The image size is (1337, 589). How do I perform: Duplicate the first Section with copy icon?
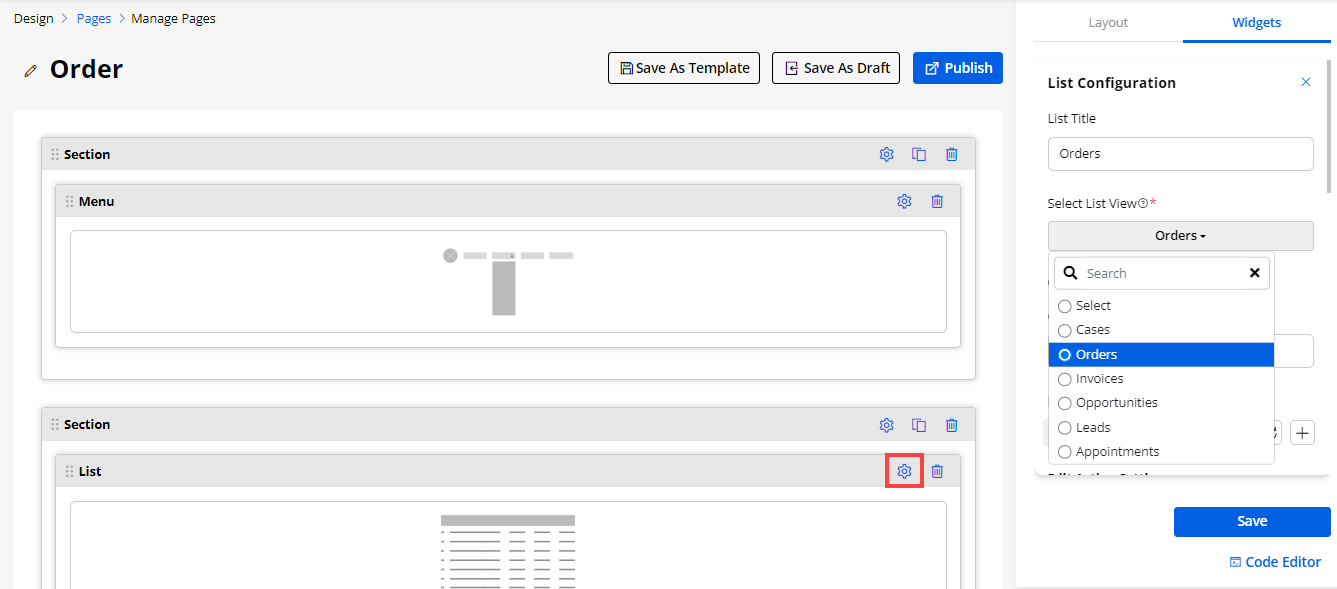919,154
